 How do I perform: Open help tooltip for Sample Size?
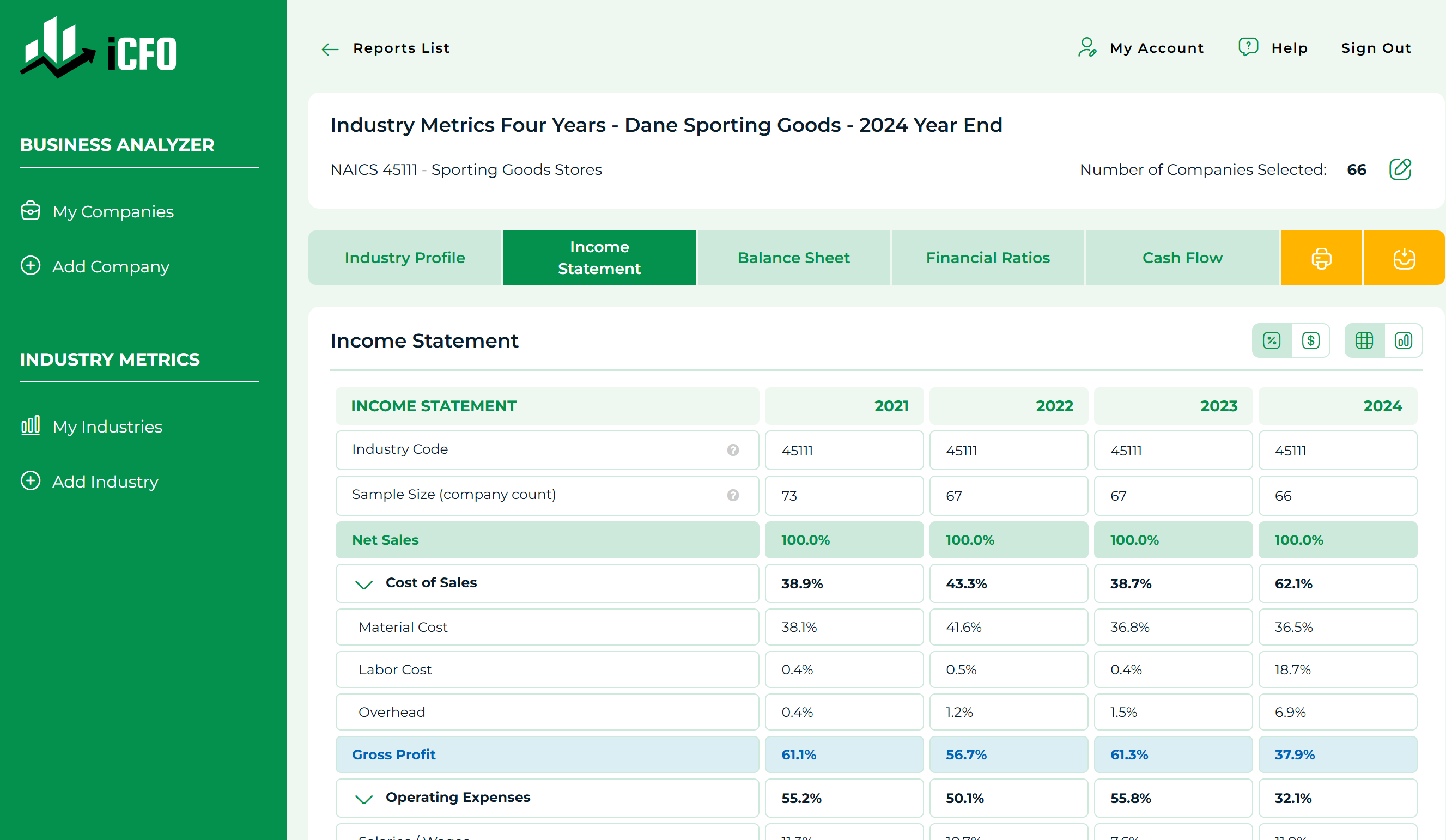tap(733, 495)
